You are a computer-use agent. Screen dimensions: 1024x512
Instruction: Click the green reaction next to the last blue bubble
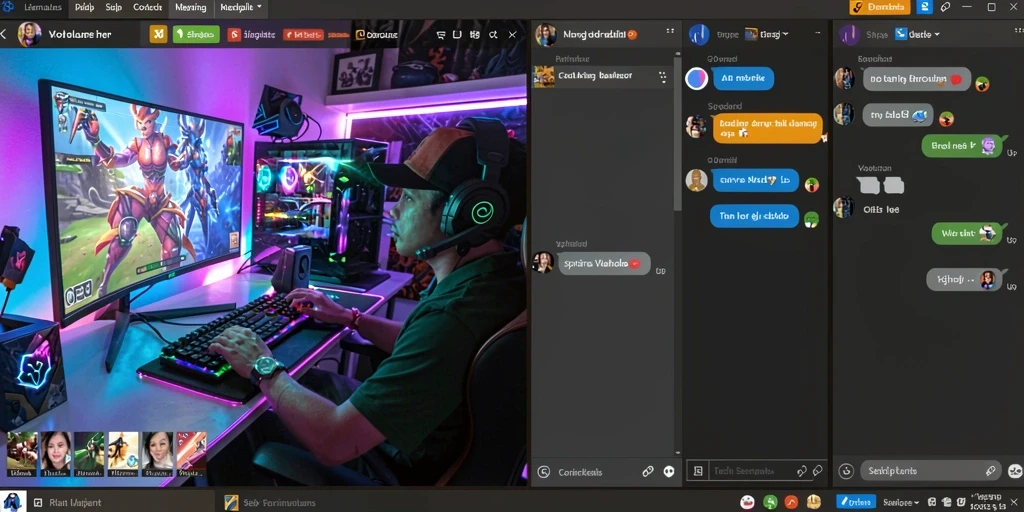point(811,219)
